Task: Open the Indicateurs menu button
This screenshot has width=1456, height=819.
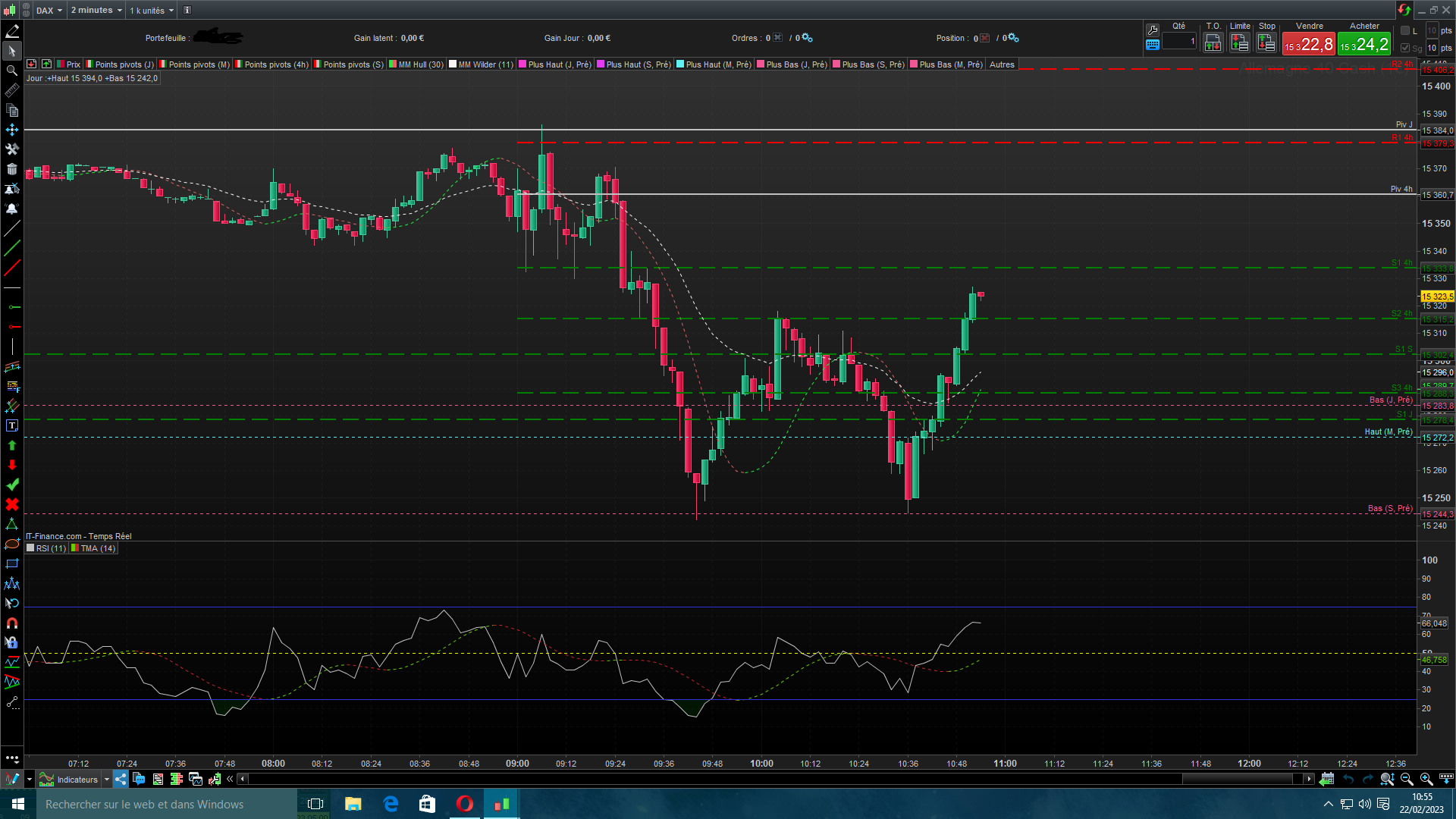Action: [x=76, y=779]
